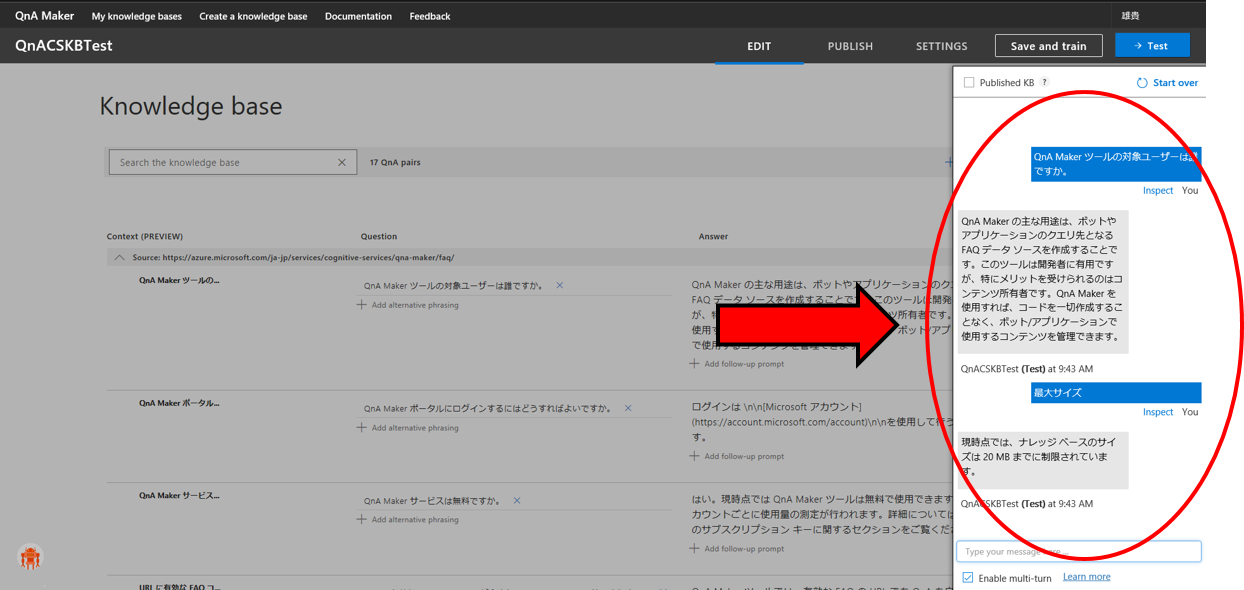Open the Documentation link

point(358,16)
